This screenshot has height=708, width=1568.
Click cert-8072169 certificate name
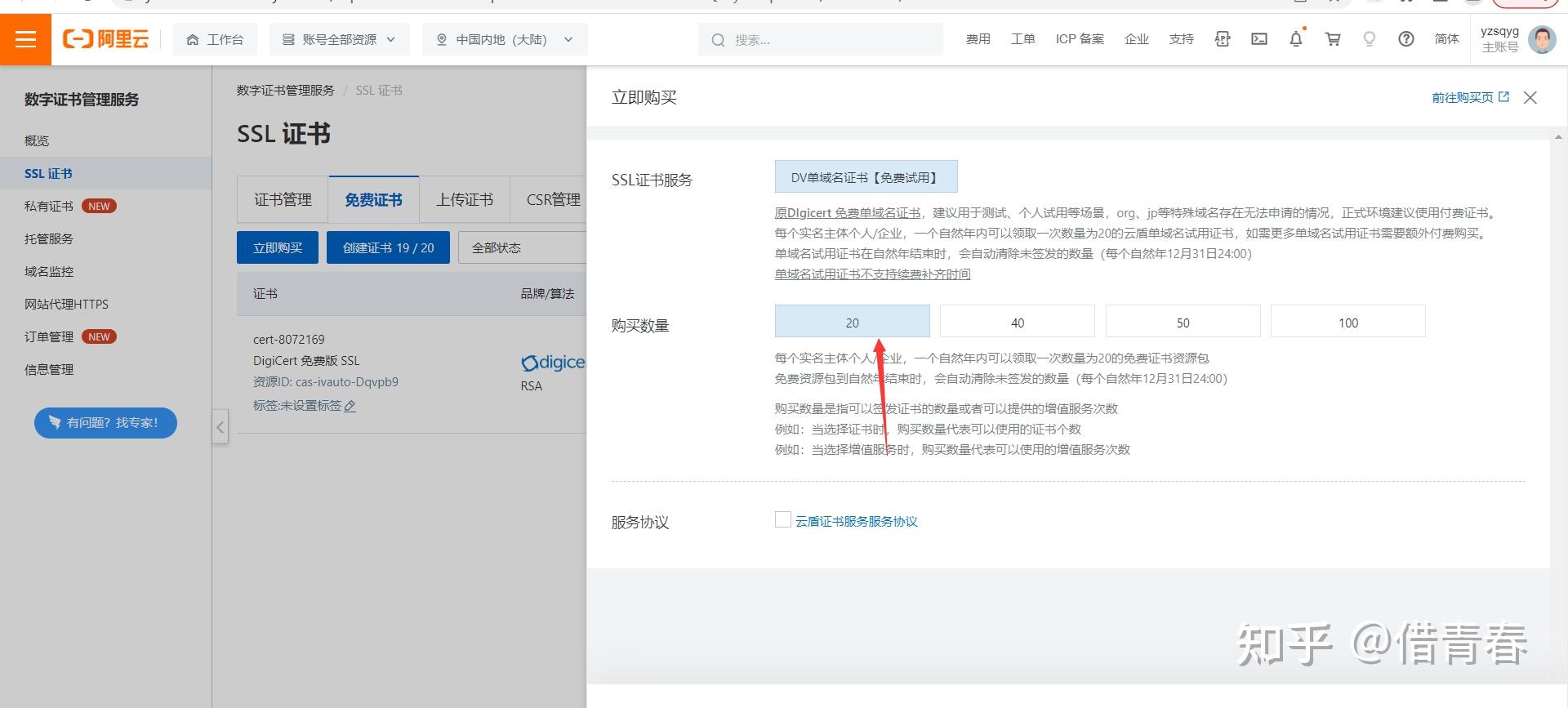pyautogui.click(x=288, y=339)
